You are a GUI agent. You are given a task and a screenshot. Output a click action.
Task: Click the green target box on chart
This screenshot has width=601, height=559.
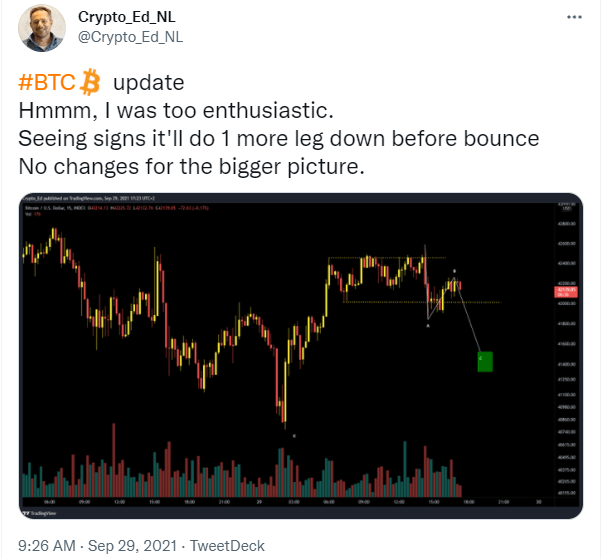484,361
